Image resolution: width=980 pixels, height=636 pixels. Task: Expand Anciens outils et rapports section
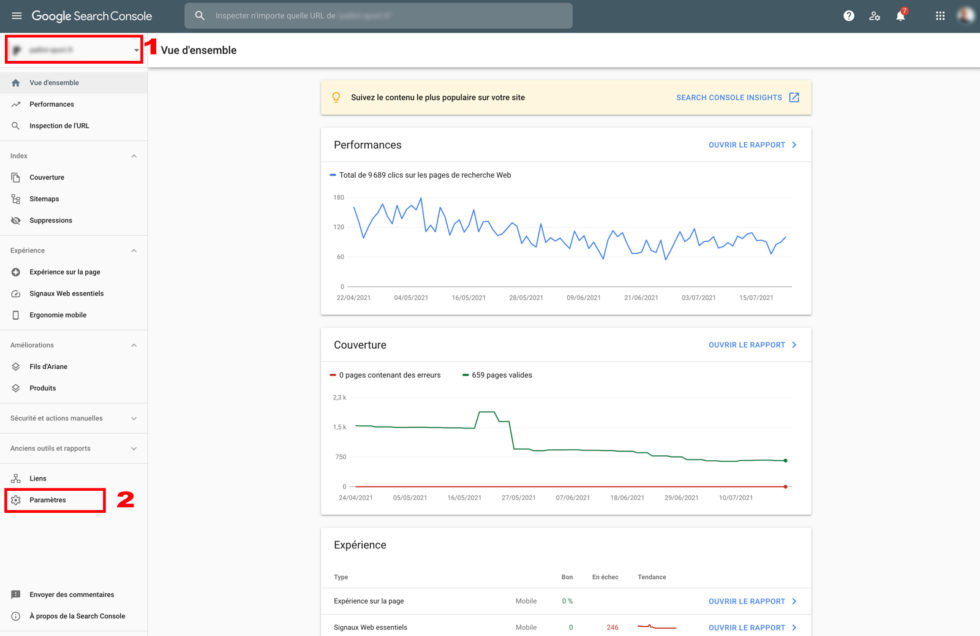134,449
